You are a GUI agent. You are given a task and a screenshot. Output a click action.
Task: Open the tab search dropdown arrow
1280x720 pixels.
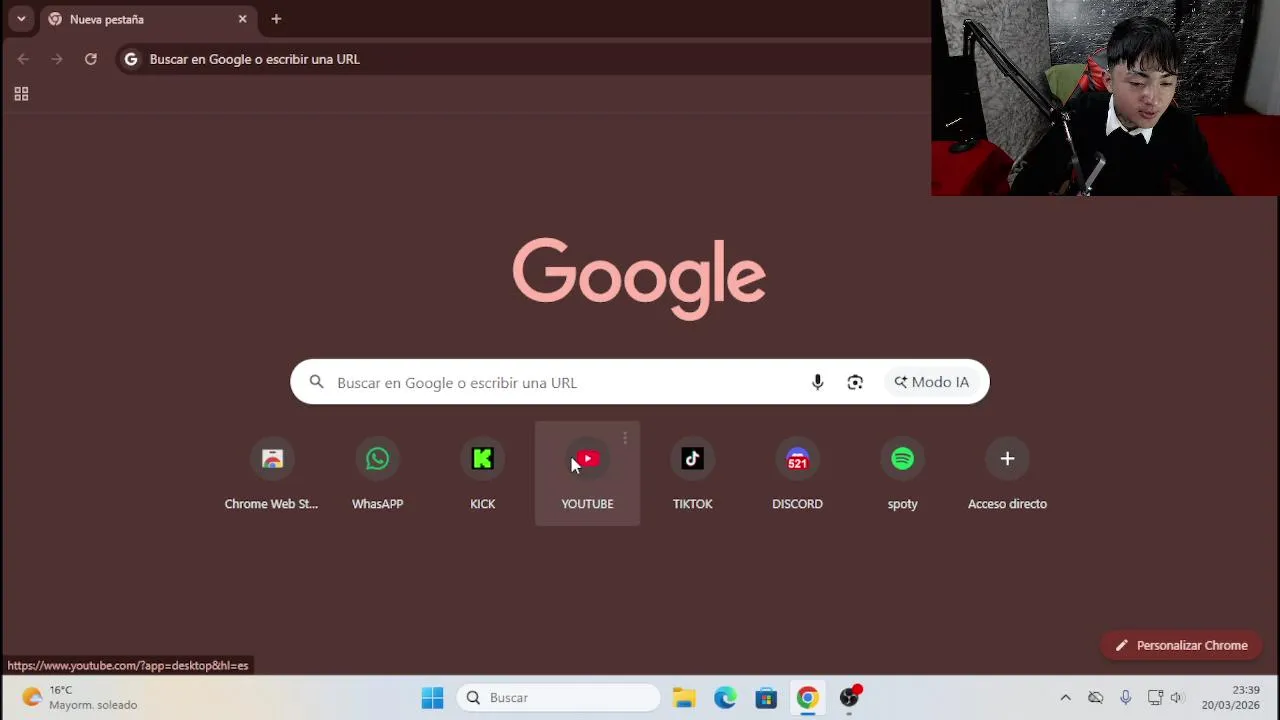21,19
